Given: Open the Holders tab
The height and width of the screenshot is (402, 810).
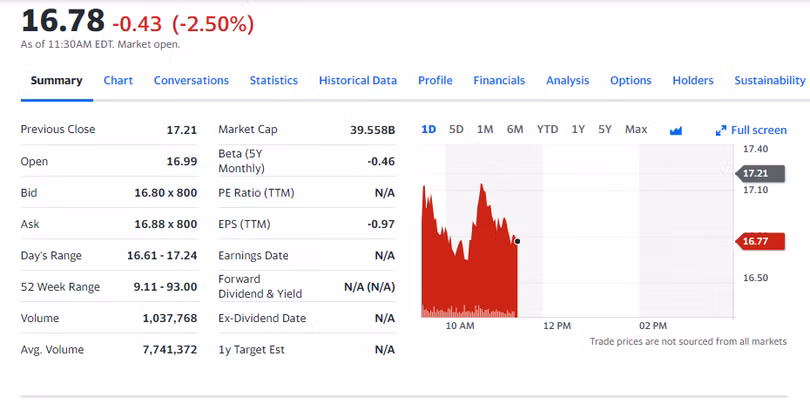Looking at the screenshot, I should 693,80.
